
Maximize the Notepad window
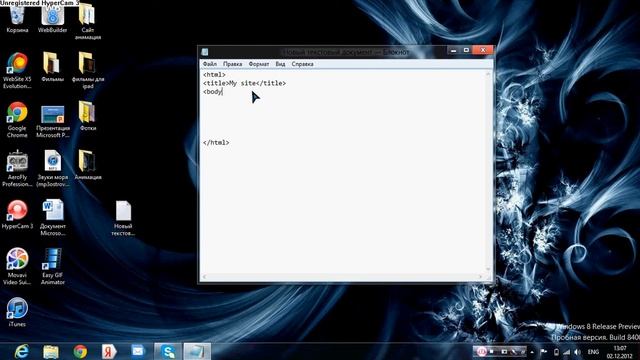pyautogui.click(x=466, y=50)
